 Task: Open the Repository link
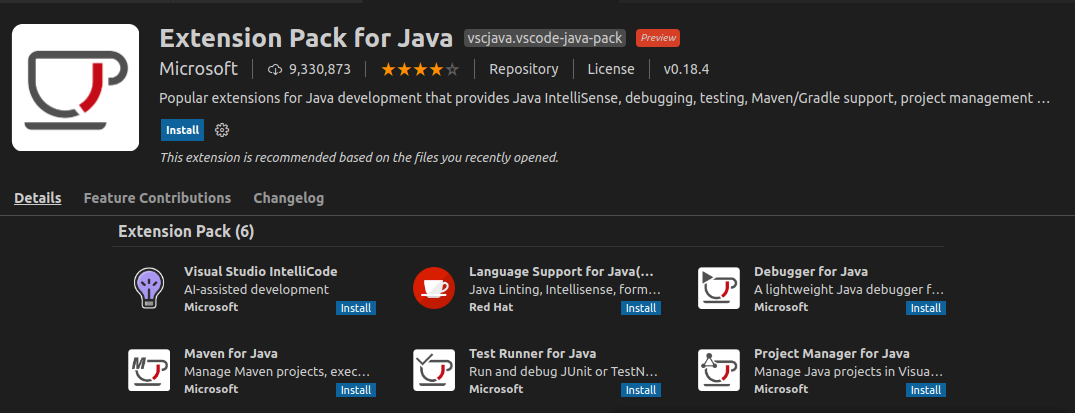click(x=523, y=69)
